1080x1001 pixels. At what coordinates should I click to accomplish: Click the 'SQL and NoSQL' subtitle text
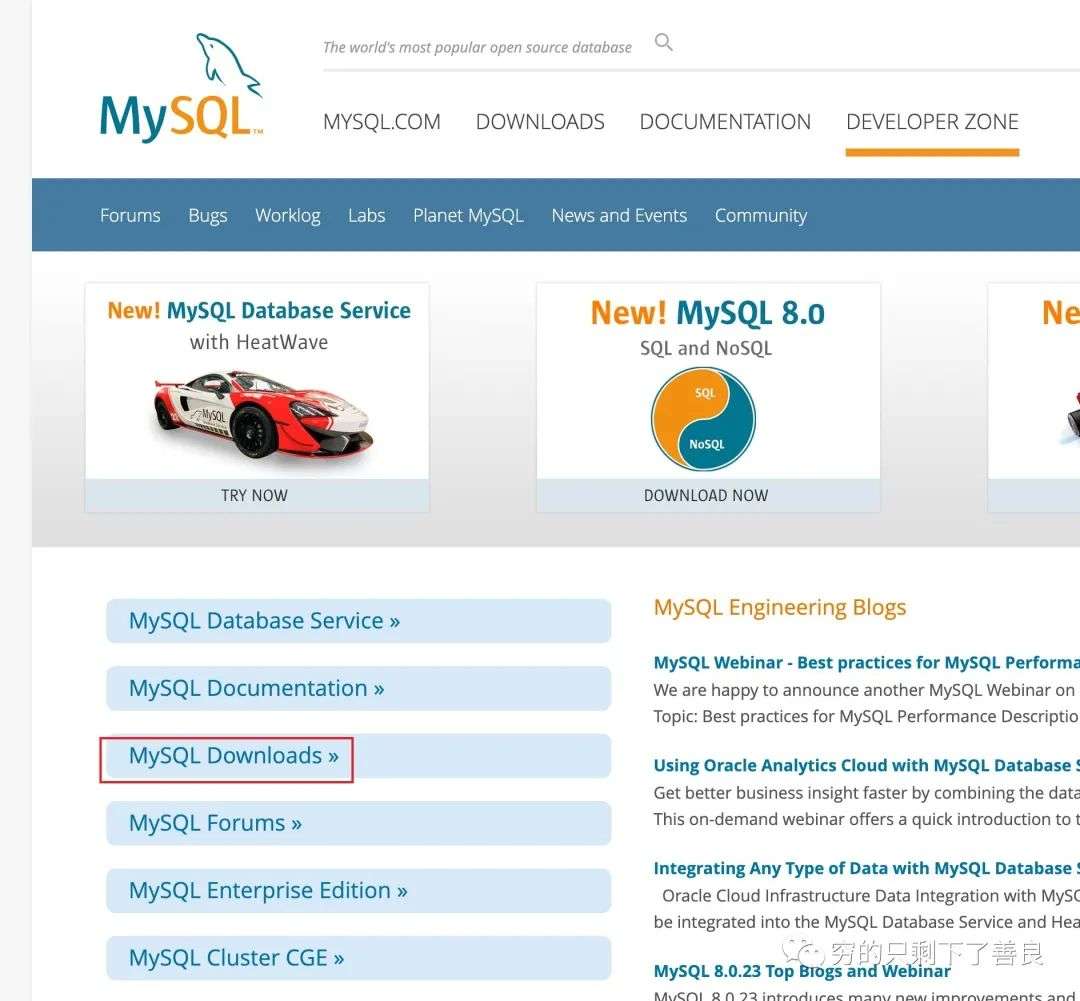tap(706, 349)
